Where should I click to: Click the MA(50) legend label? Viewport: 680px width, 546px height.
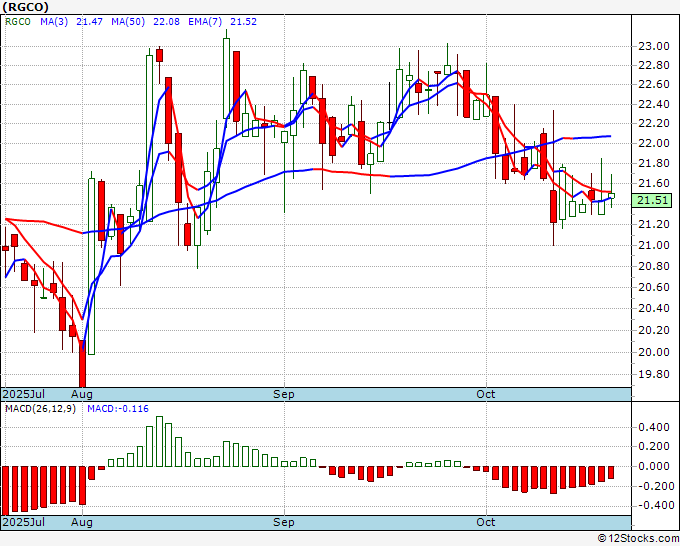coord(128,22)
